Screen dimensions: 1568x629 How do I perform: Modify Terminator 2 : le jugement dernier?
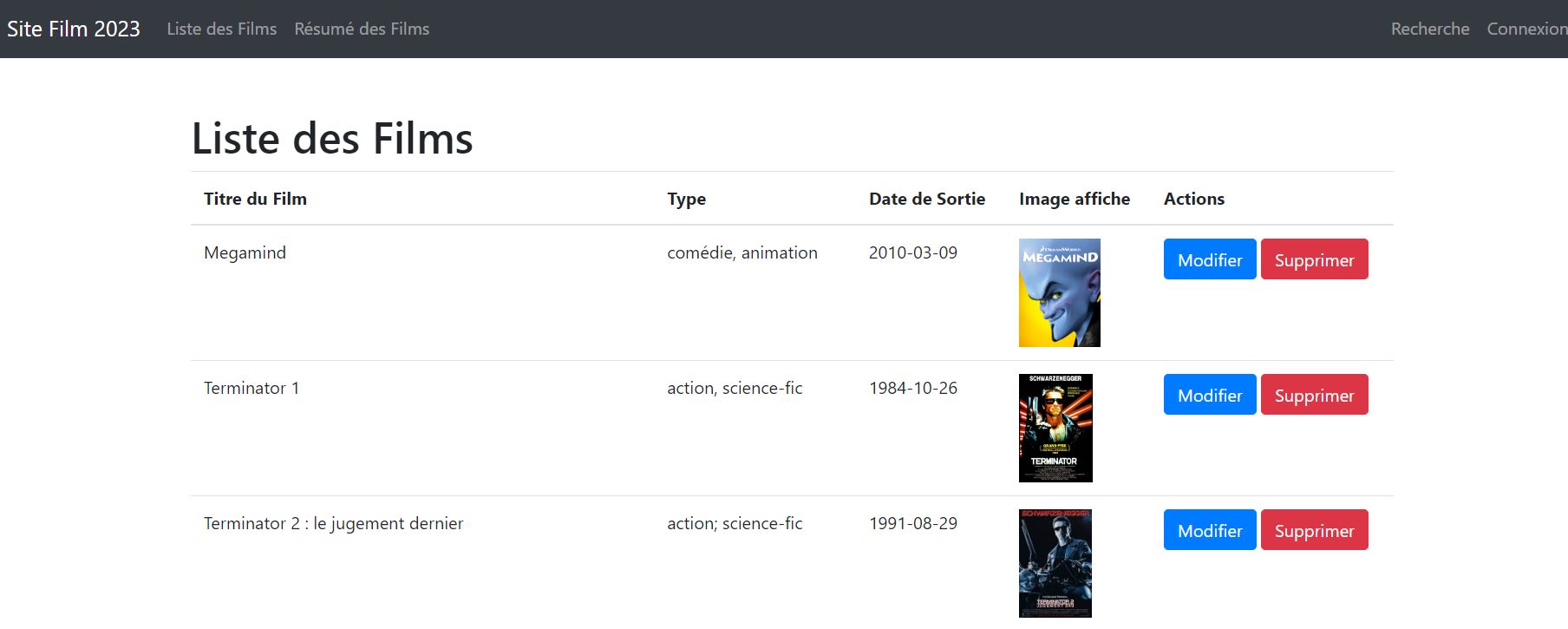point(1209,530)
